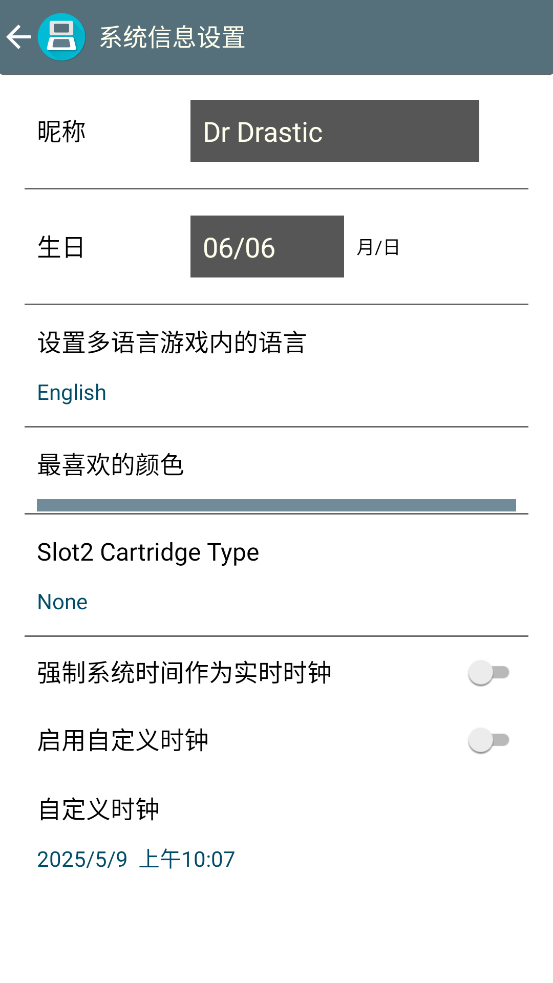This screenshot has height=983, width=553.
Task: Toggle 强制系统时间作为实时时钟 switch
Action: 488,673
